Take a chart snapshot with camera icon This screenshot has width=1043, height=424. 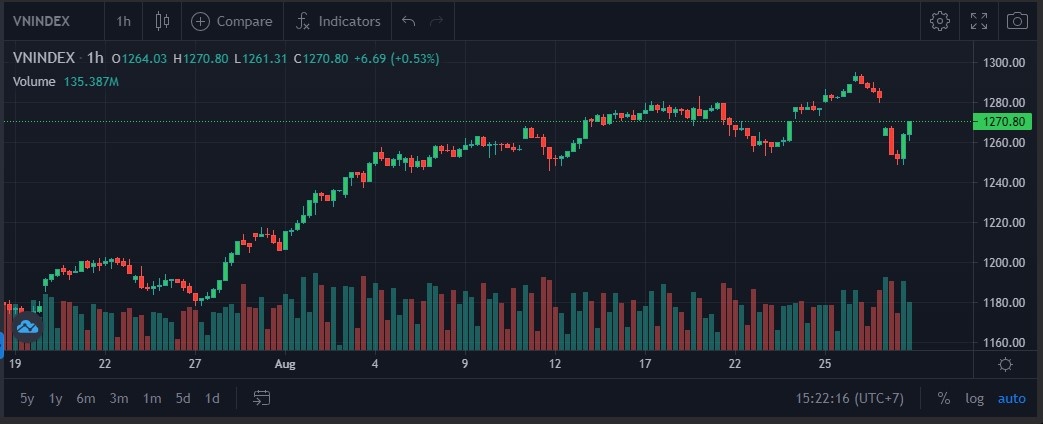pyautogui.click(x=1017, y=21)
